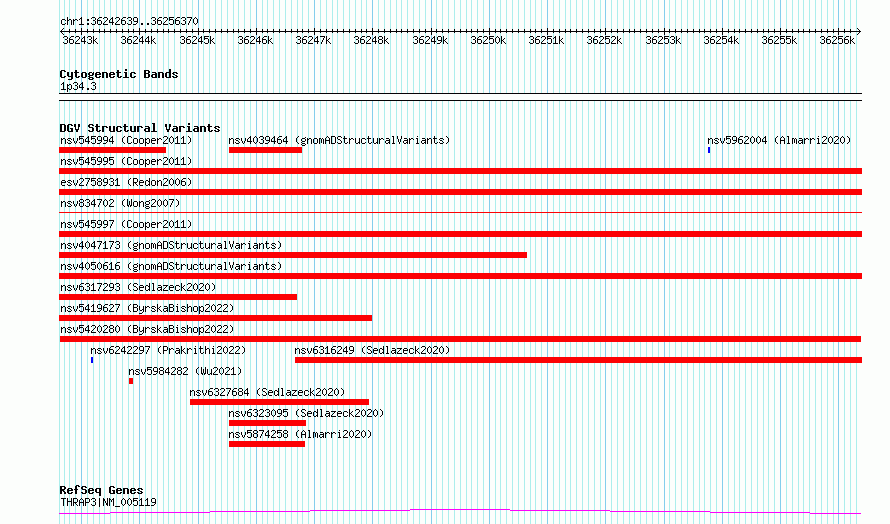Click the small red square under nsv5984282
The width and height of the screenshot is (890, 524).
[131, 381]
